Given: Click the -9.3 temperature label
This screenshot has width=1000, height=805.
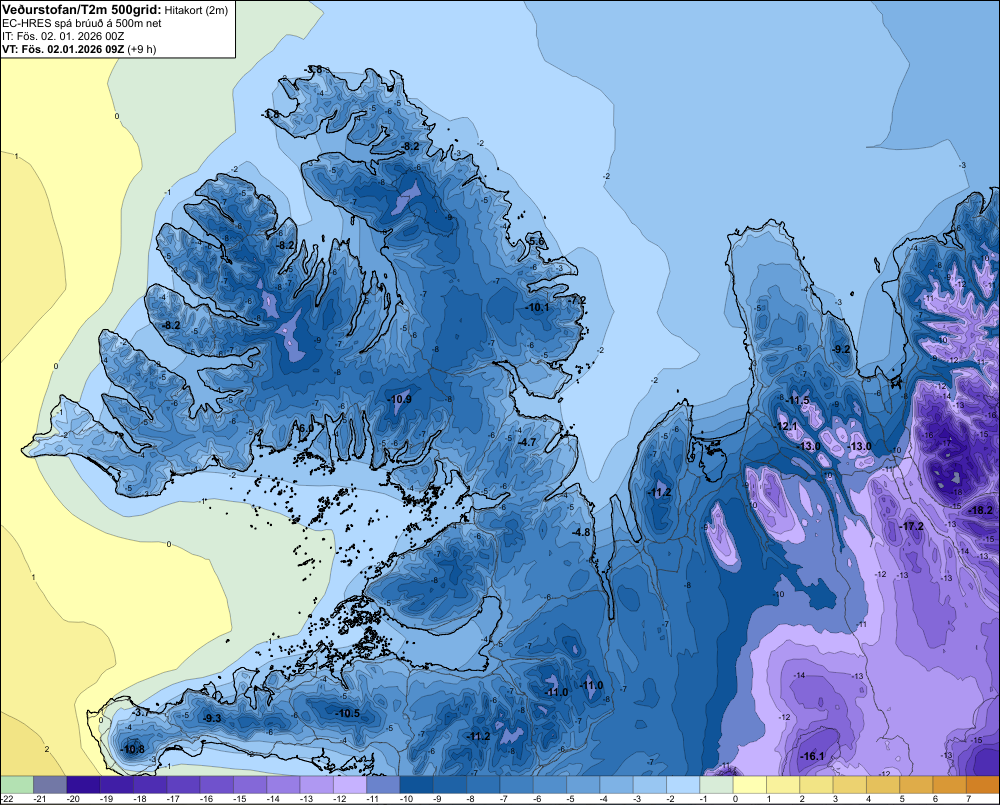Looking at the screenshot, I should point(212,718).
